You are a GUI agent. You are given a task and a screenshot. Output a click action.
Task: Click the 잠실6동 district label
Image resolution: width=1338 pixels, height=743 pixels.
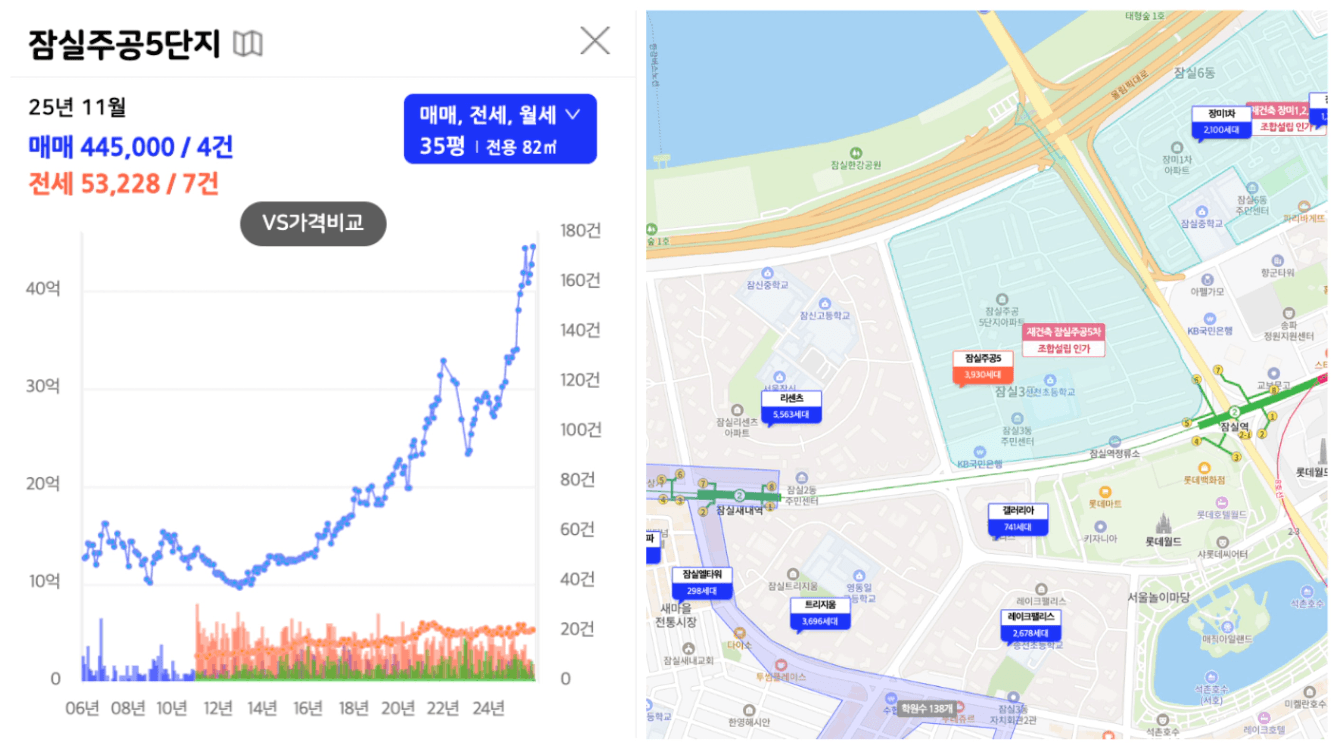pos(1195,72)
